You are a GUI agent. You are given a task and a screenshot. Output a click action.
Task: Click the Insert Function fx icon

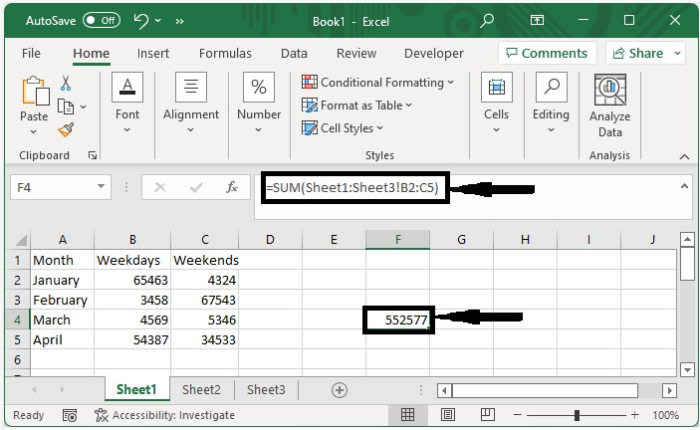click(x=232, y=187)
